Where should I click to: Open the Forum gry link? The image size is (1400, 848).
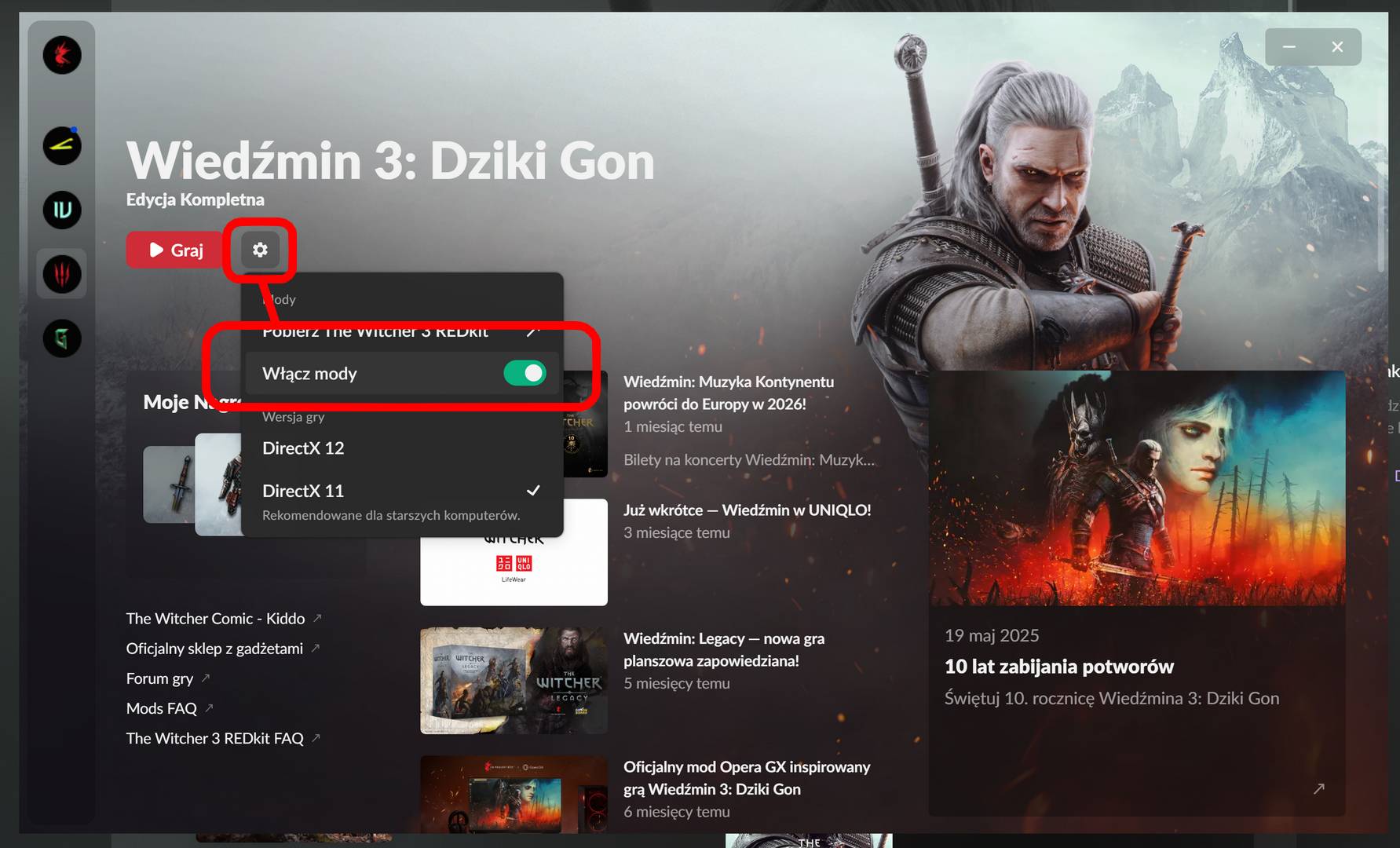tap(160, 678)
